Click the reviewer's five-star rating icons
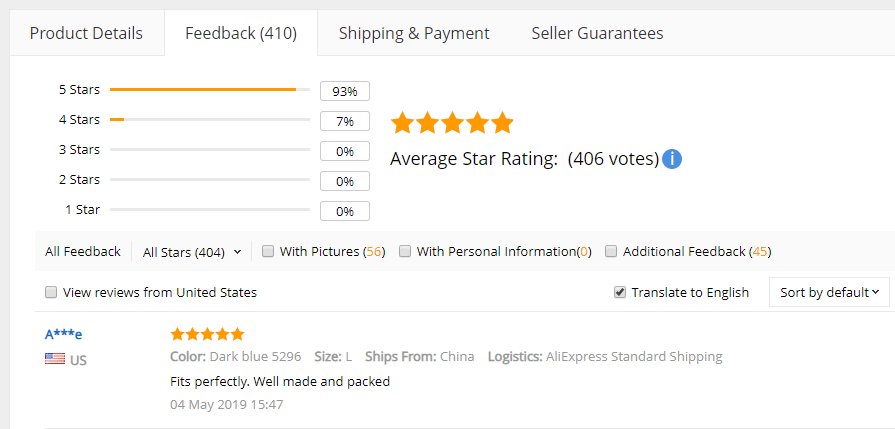Image resolution: width=895 pixels, height=429 pixels. click(x=207, y=334)
